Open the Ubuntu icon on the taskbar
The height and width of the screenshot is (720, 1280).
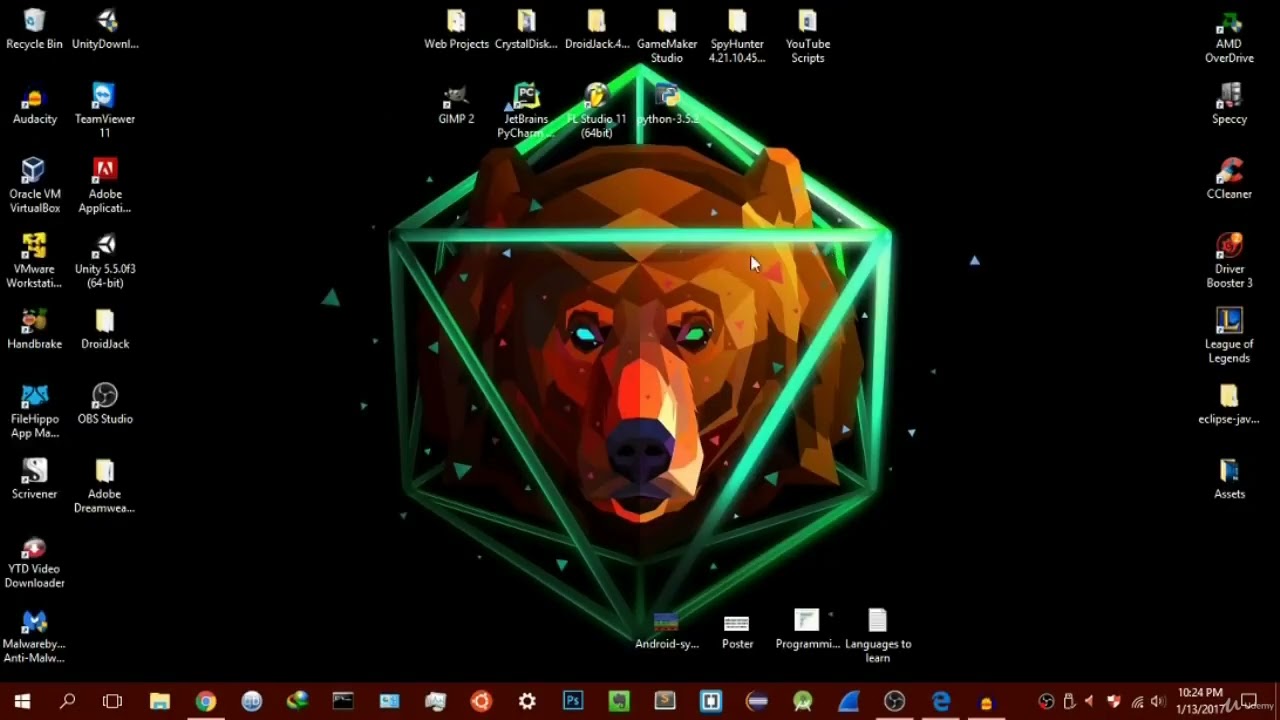point(481,701)
